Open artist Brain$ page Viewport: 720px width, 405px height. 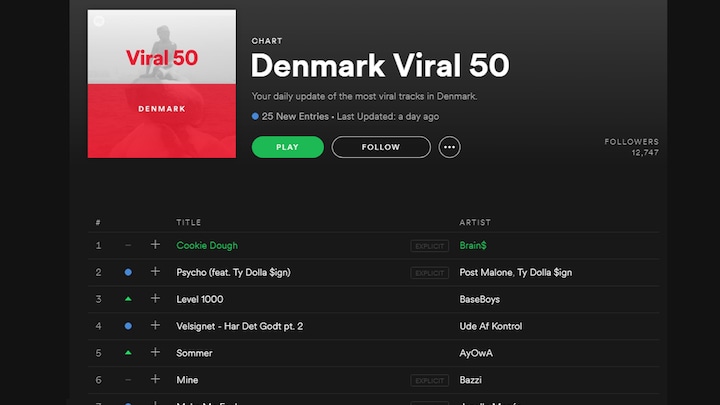click(473, 245)
